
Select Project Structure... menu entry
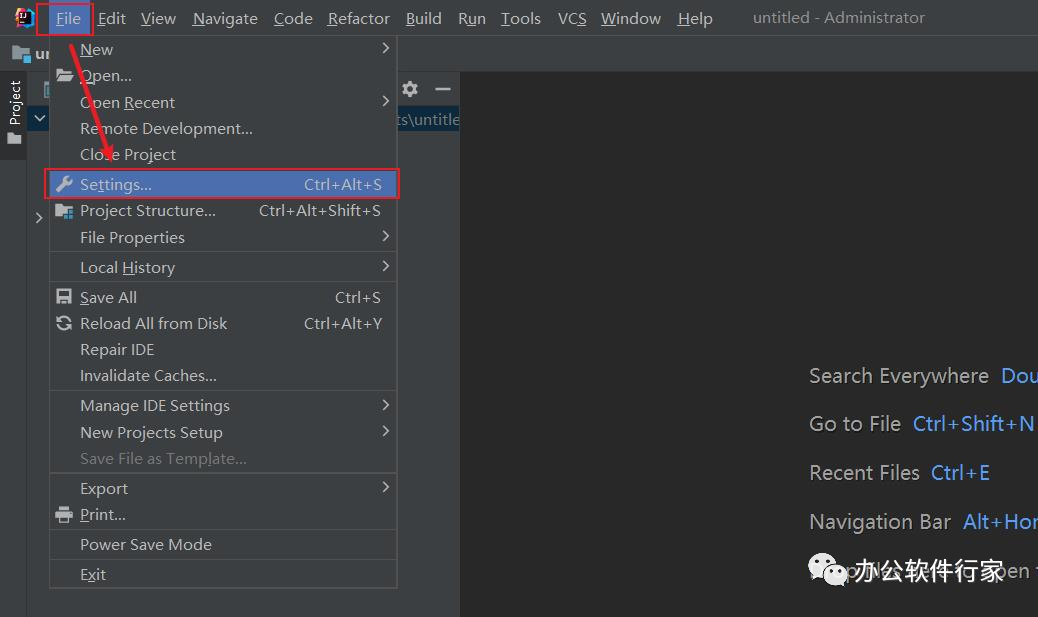223,211
